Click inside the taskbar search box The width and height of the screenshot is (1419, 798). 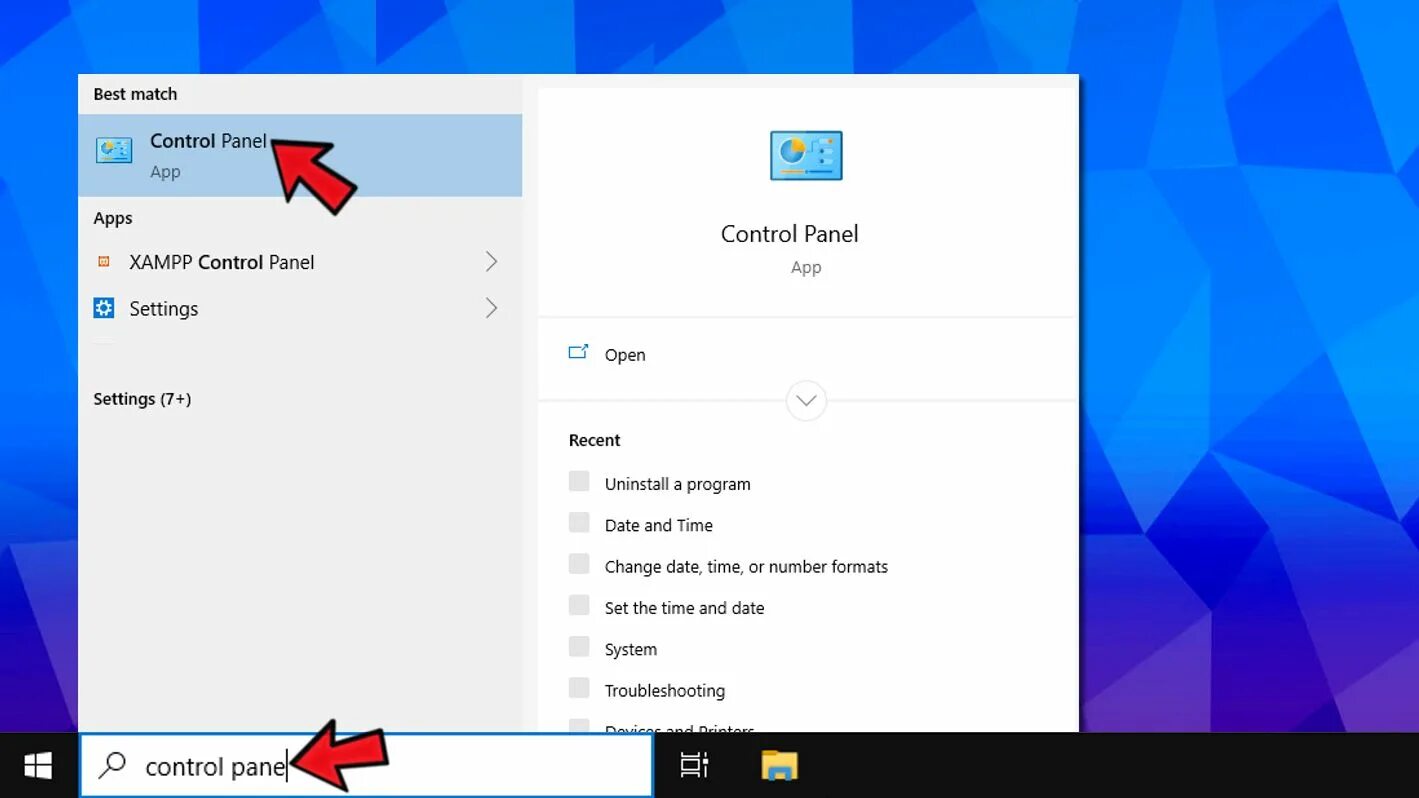click(366, 766)
